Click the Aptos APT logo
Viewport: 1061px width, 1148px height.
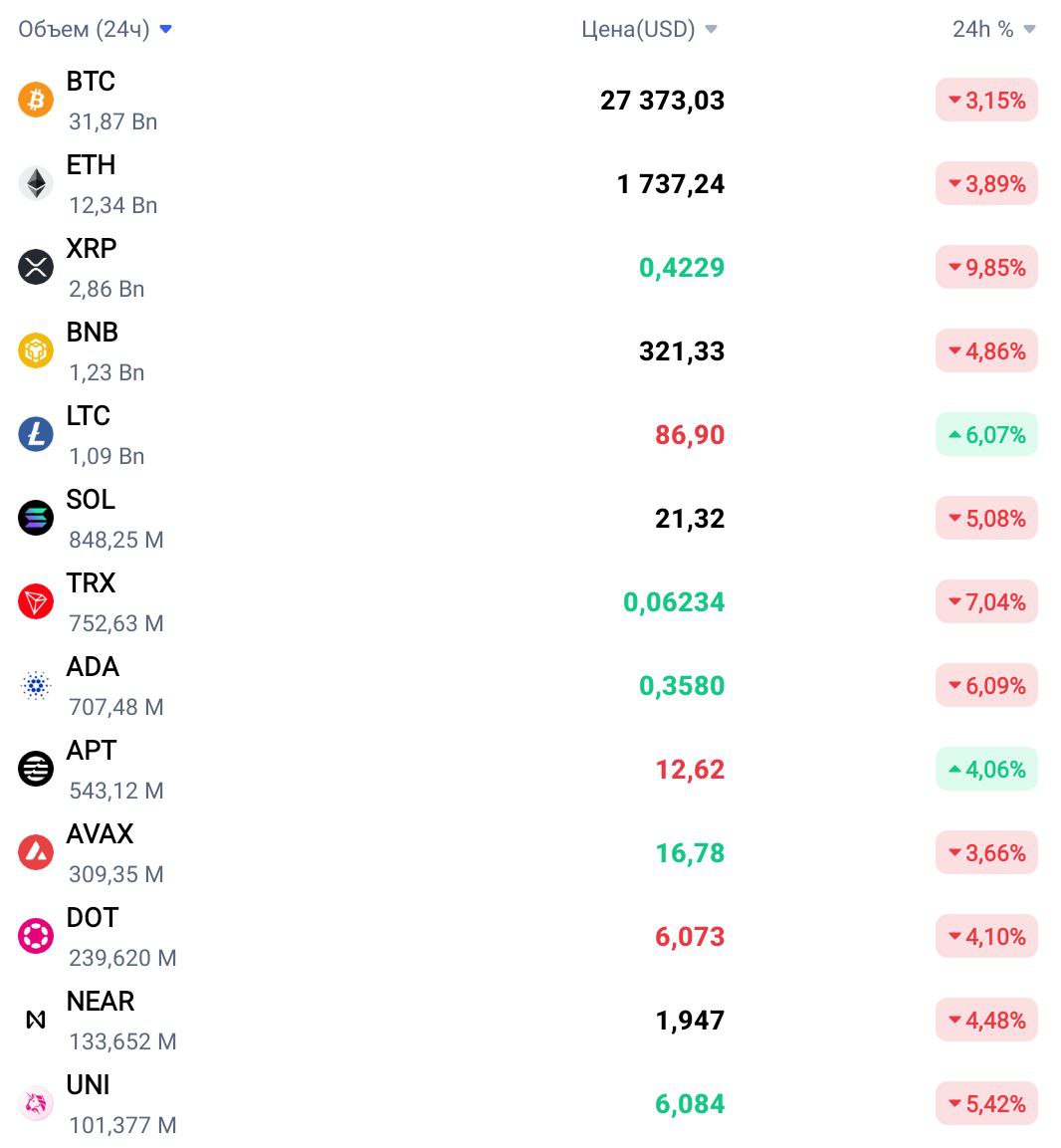tap(36, 769)
